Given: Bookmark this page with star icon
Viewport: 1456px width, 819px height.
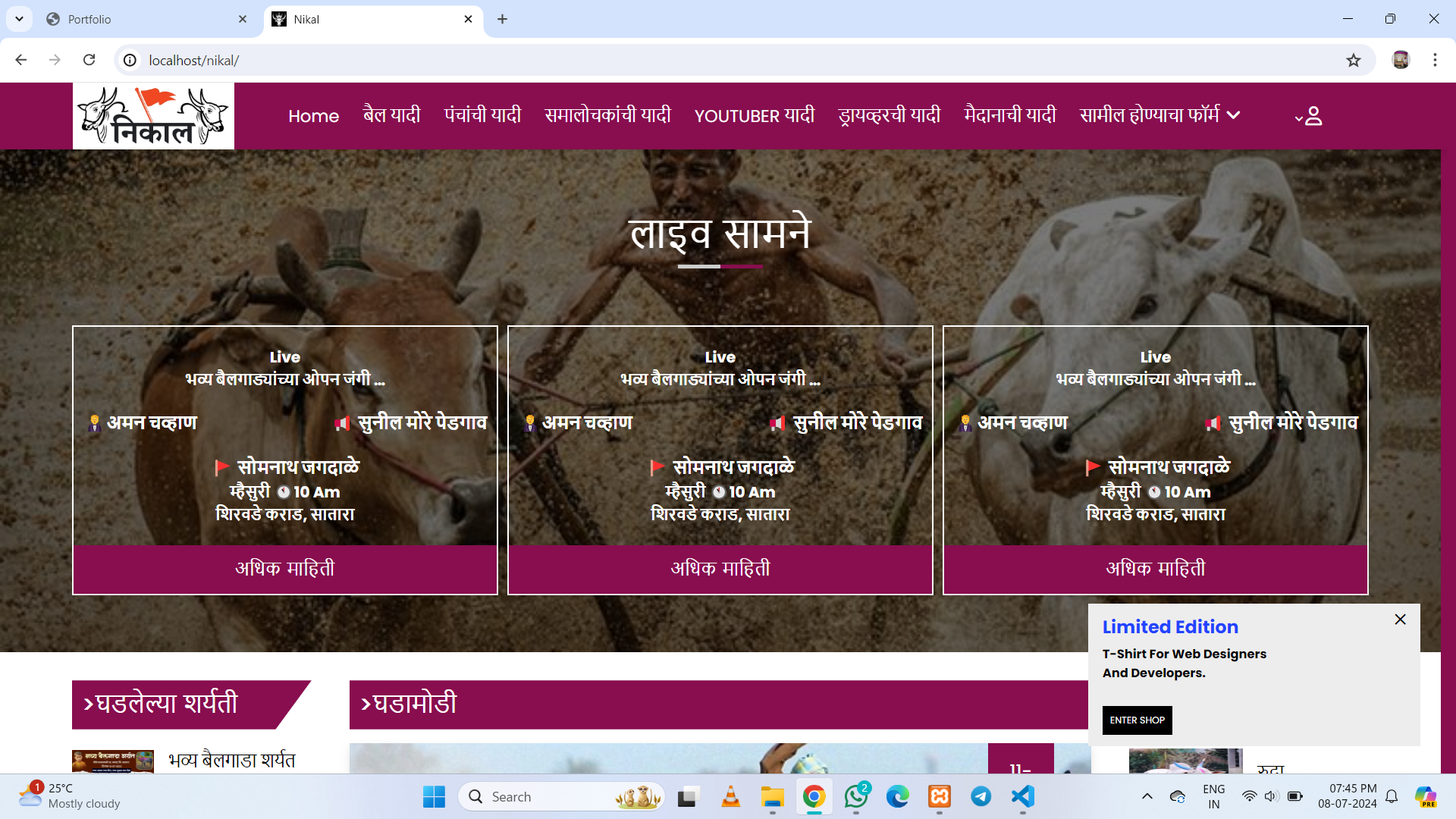Looking at the screenshot, I should pos(1354,60).
